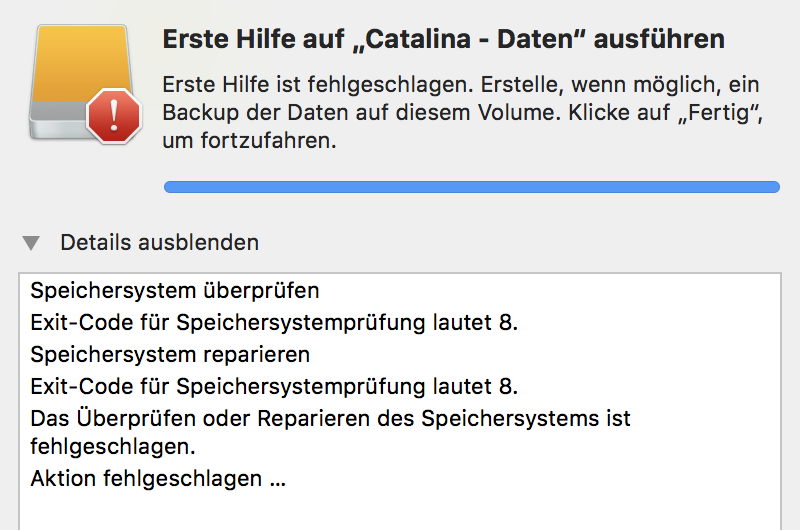Click empty space below the log entries
800x530 pixels.
point(400,510)
